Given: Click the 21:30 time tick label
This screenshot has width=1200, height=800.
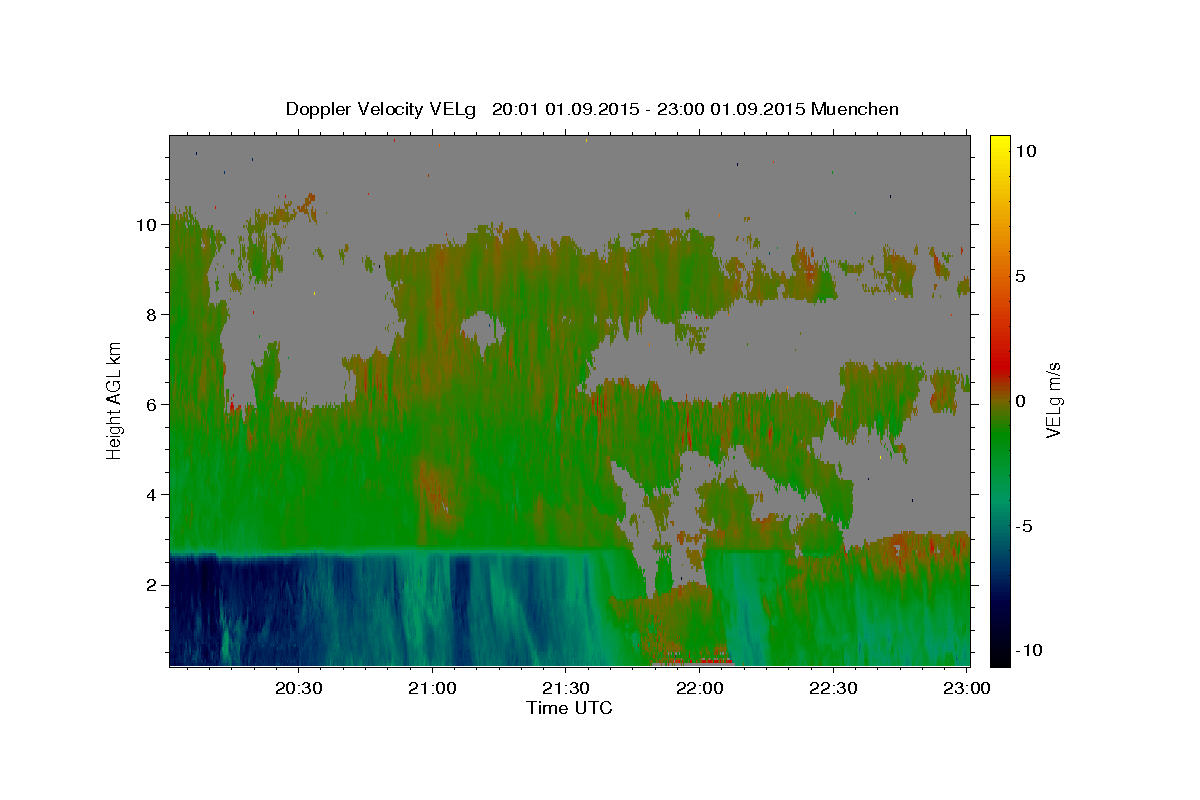Looking at the screenshot, I should (566, 688).
